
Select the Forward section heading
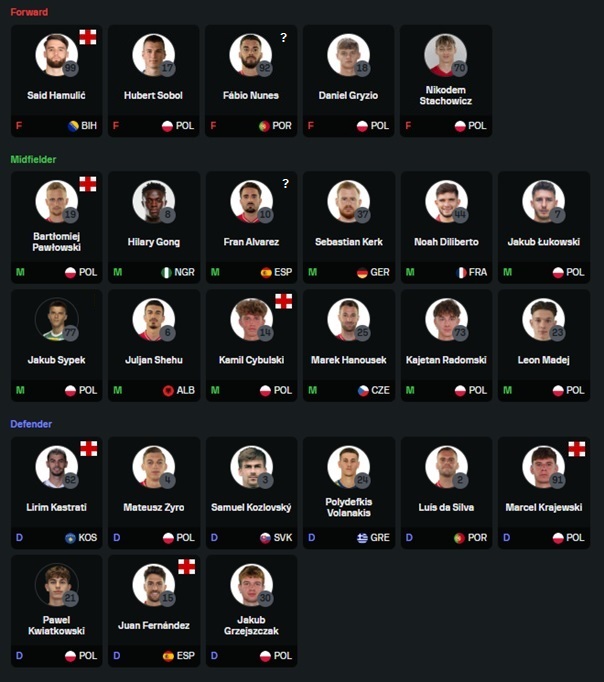pyautogui.click(x=29, y=12)
